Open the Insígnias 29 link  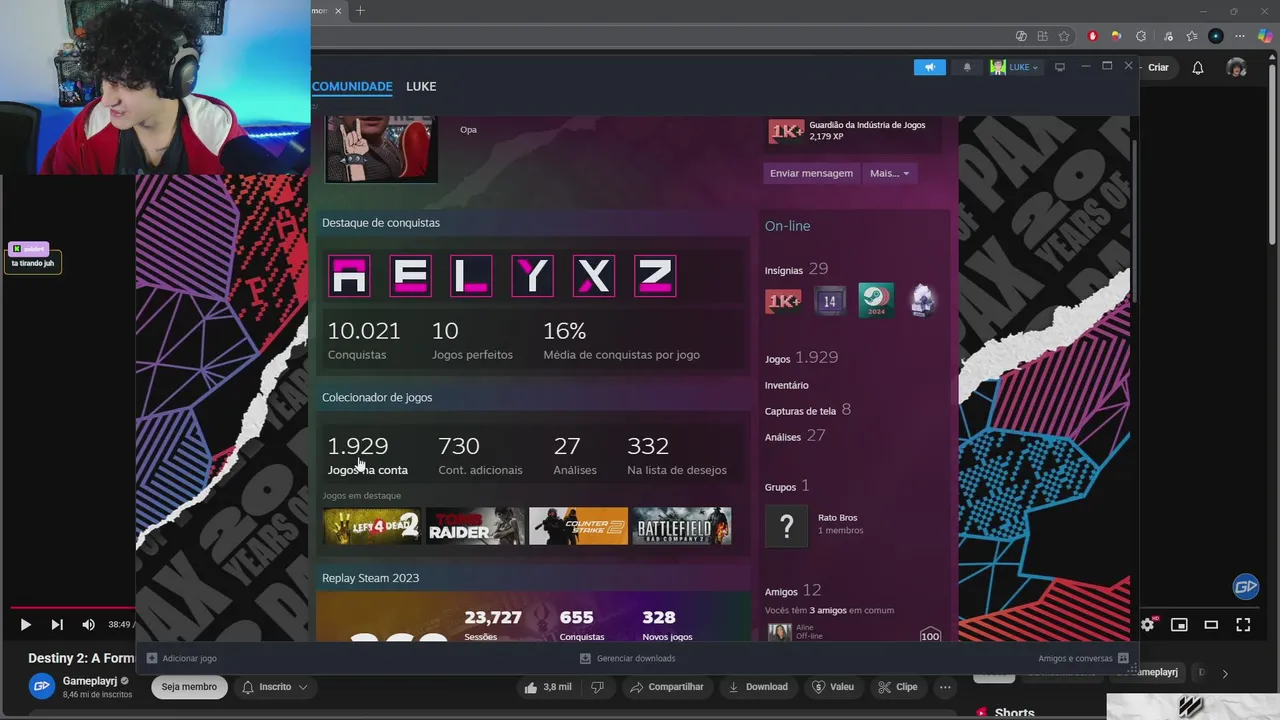click(797, 269)
